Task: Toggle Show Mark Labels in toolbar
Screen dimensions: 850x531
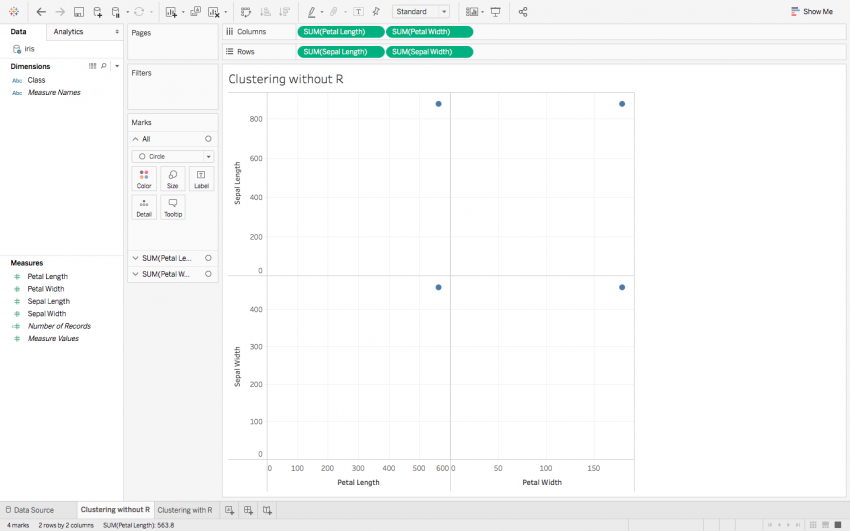Action: [358, 12]
